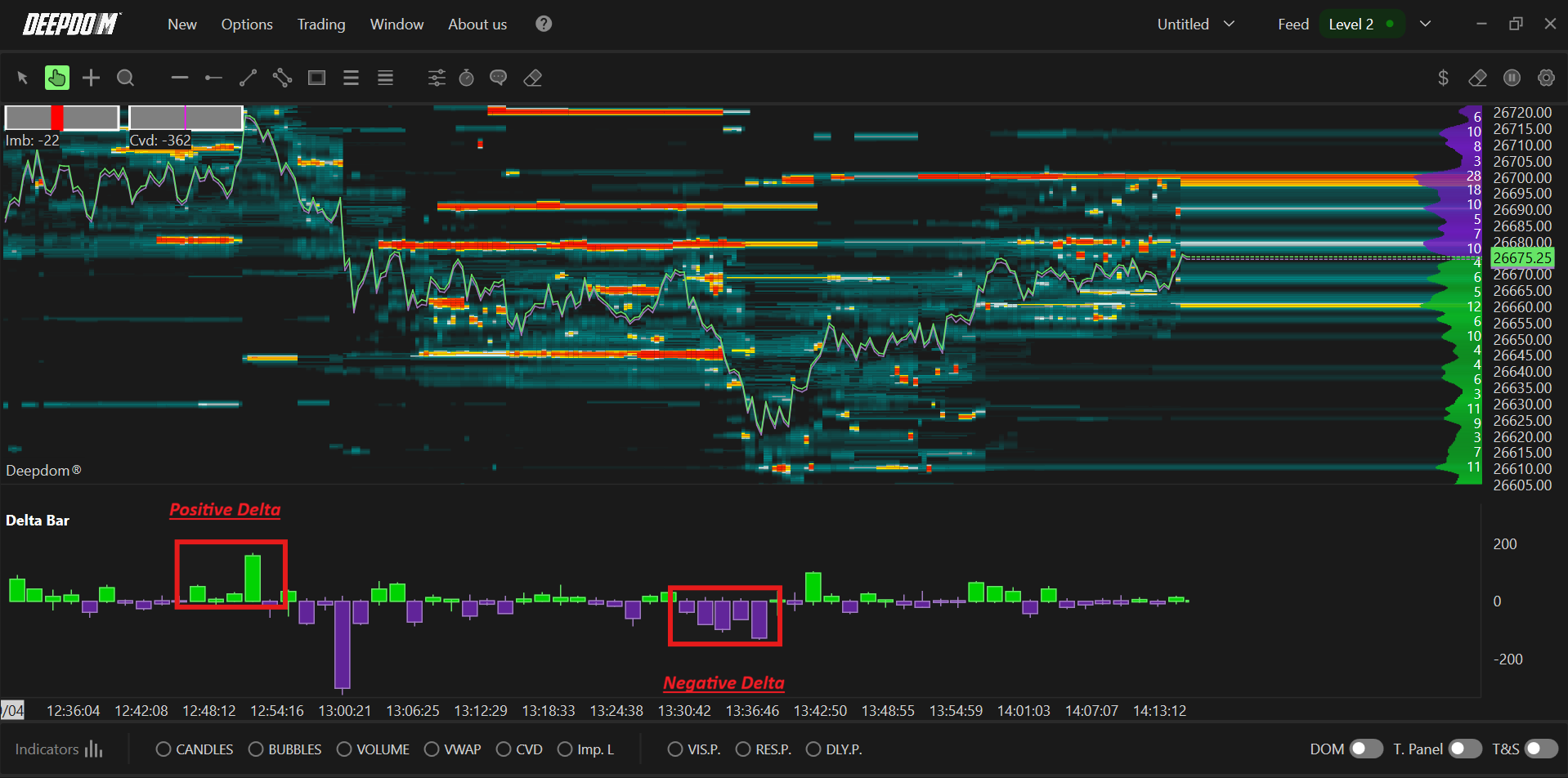The image size is (1568, 778).
Task: Choose the three-line levels tool
Action: coord(351,78)
